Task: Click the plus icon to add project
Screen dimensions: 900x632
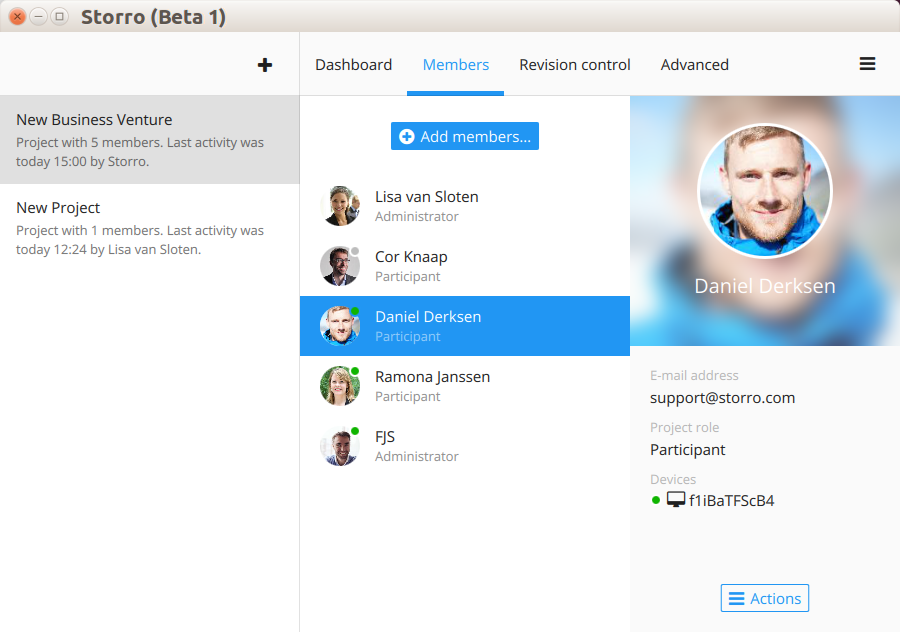Action: pos(265,65)
